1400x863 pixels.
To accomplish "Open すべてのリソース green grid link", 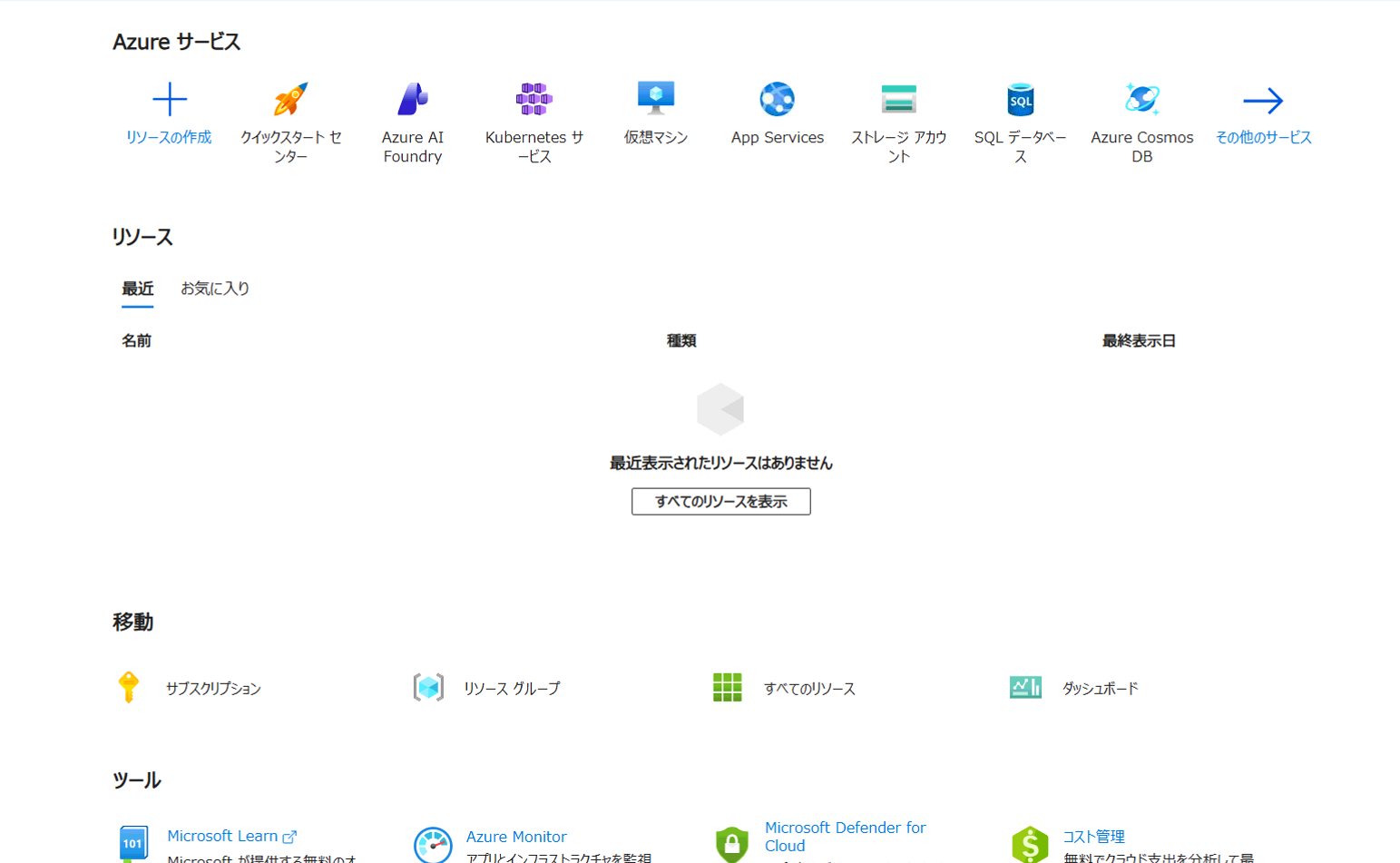I will [808, 689].
